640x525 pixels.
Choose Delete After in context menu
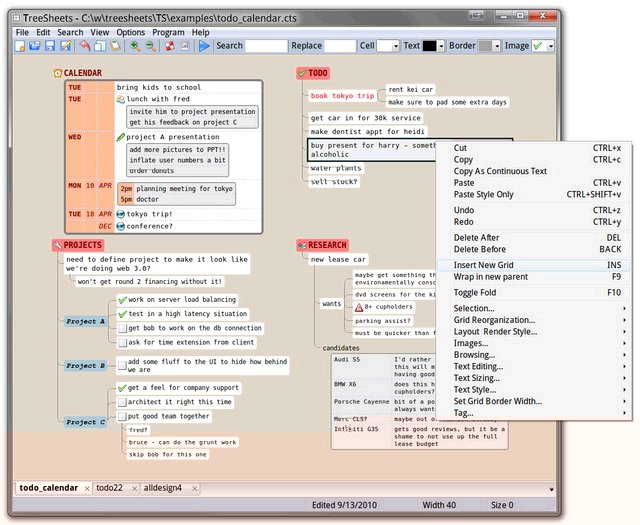533,238
